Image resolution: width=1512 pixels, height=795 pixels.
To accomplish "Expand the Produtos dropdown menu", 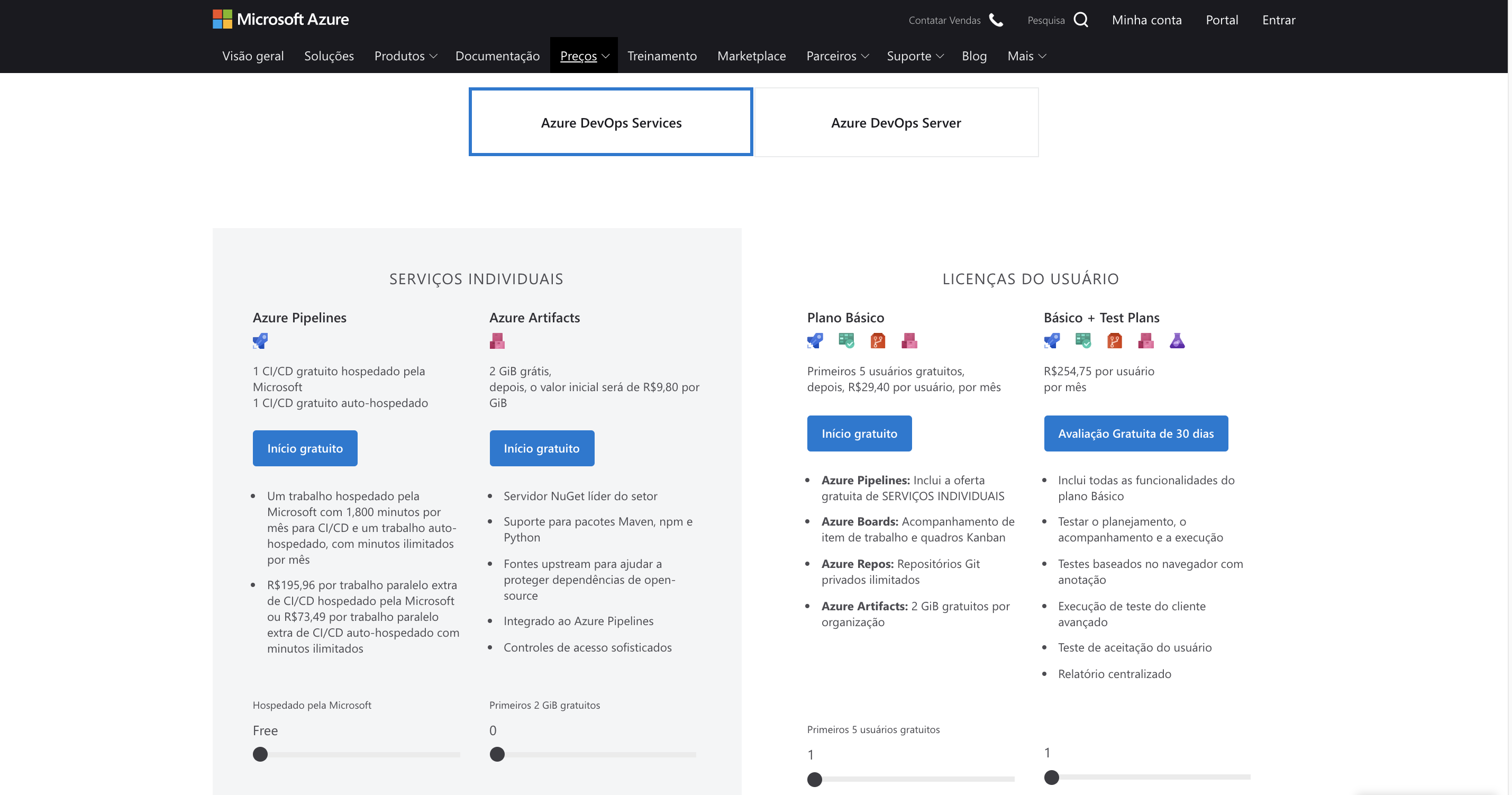I will (x=406, y=56).
